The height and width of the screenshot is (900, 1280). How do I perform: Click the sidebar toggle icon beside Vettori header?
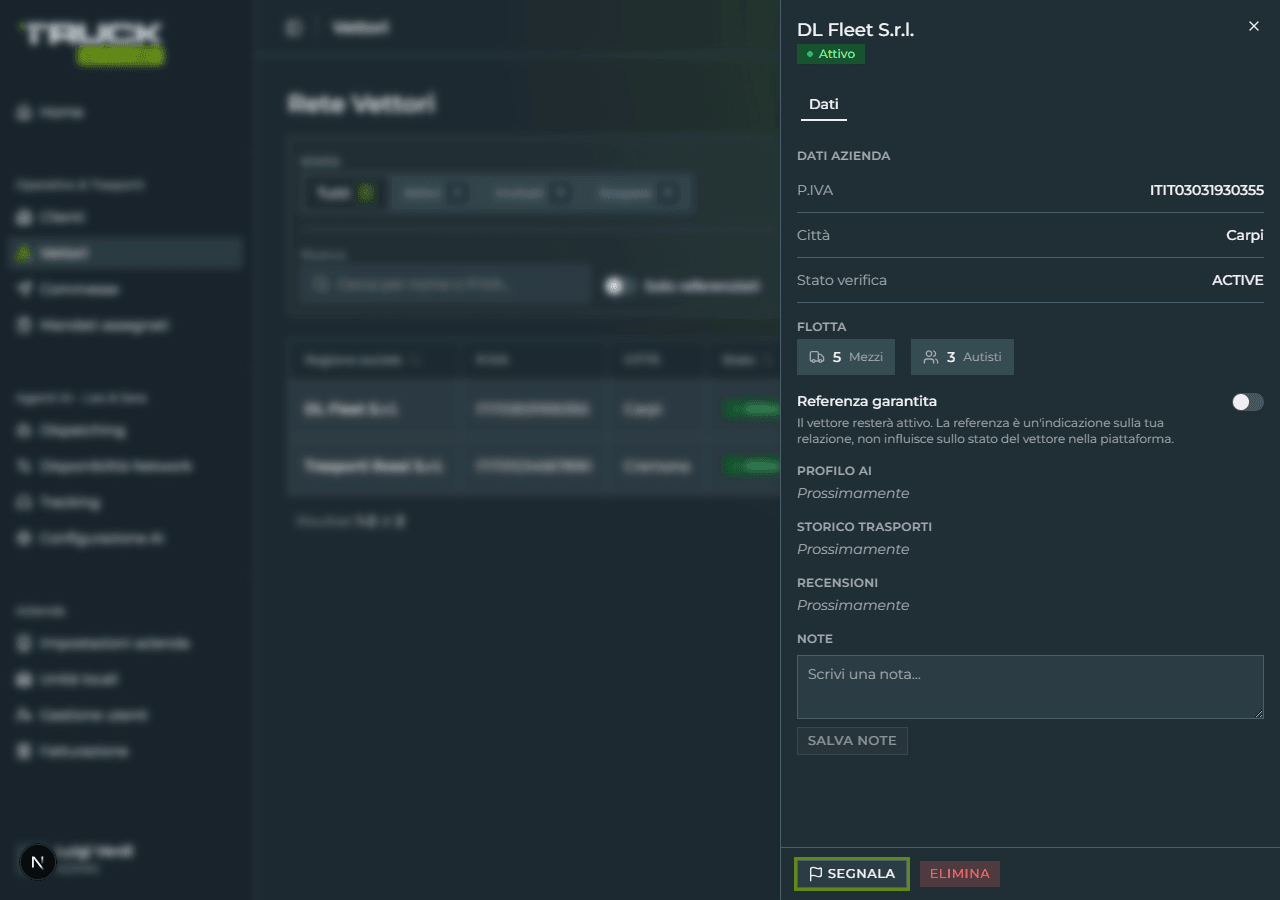point(293,28)
